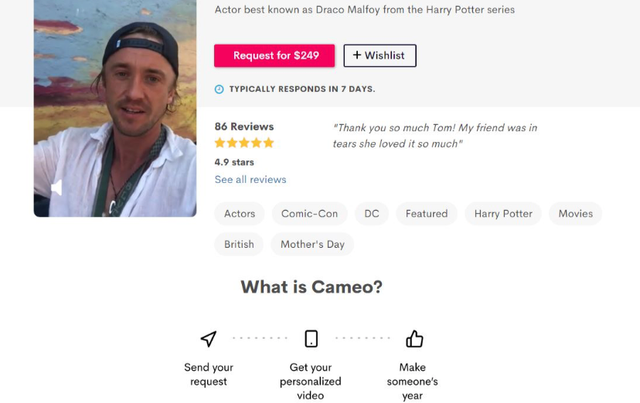
Task: Click the thumbs up icon
Action: (x=414, y=339)
